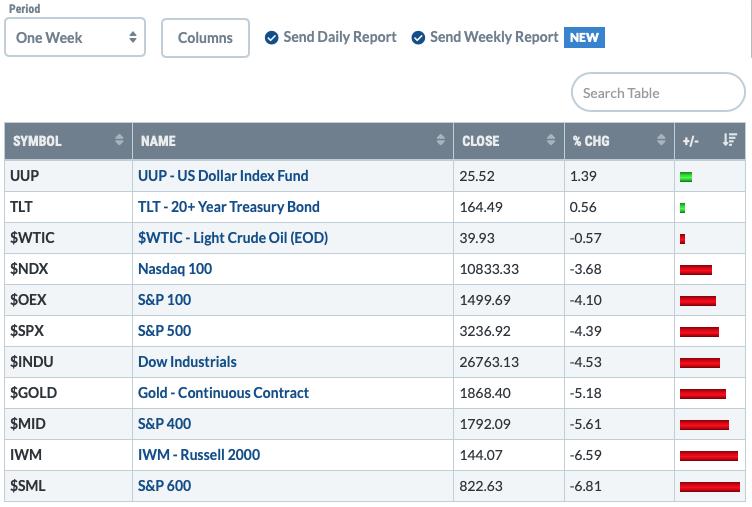
Task: Click the red change bar for $WTIC
Action: pyautogui.click(x=682, y=239)
